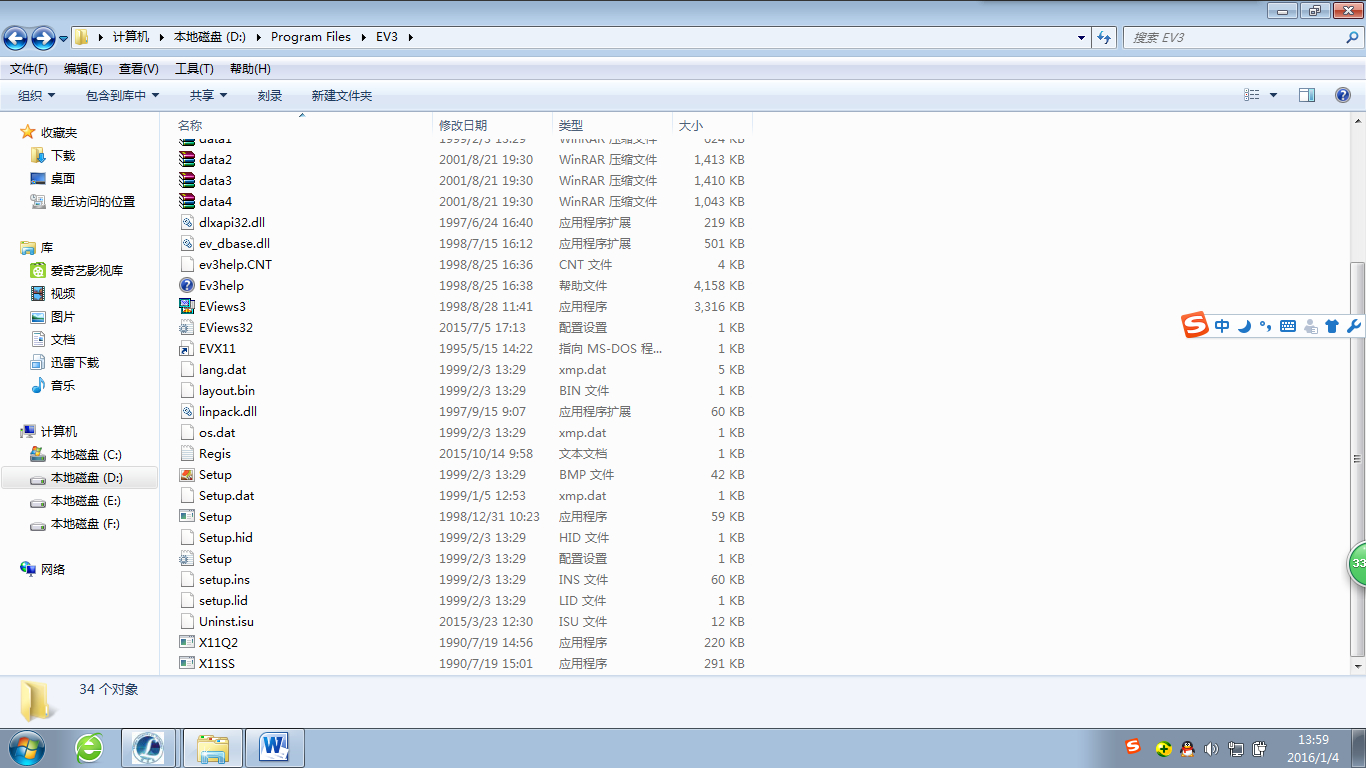Select the Regis text document
This screenshot has height=768, width=1366.
coord(215,454)
